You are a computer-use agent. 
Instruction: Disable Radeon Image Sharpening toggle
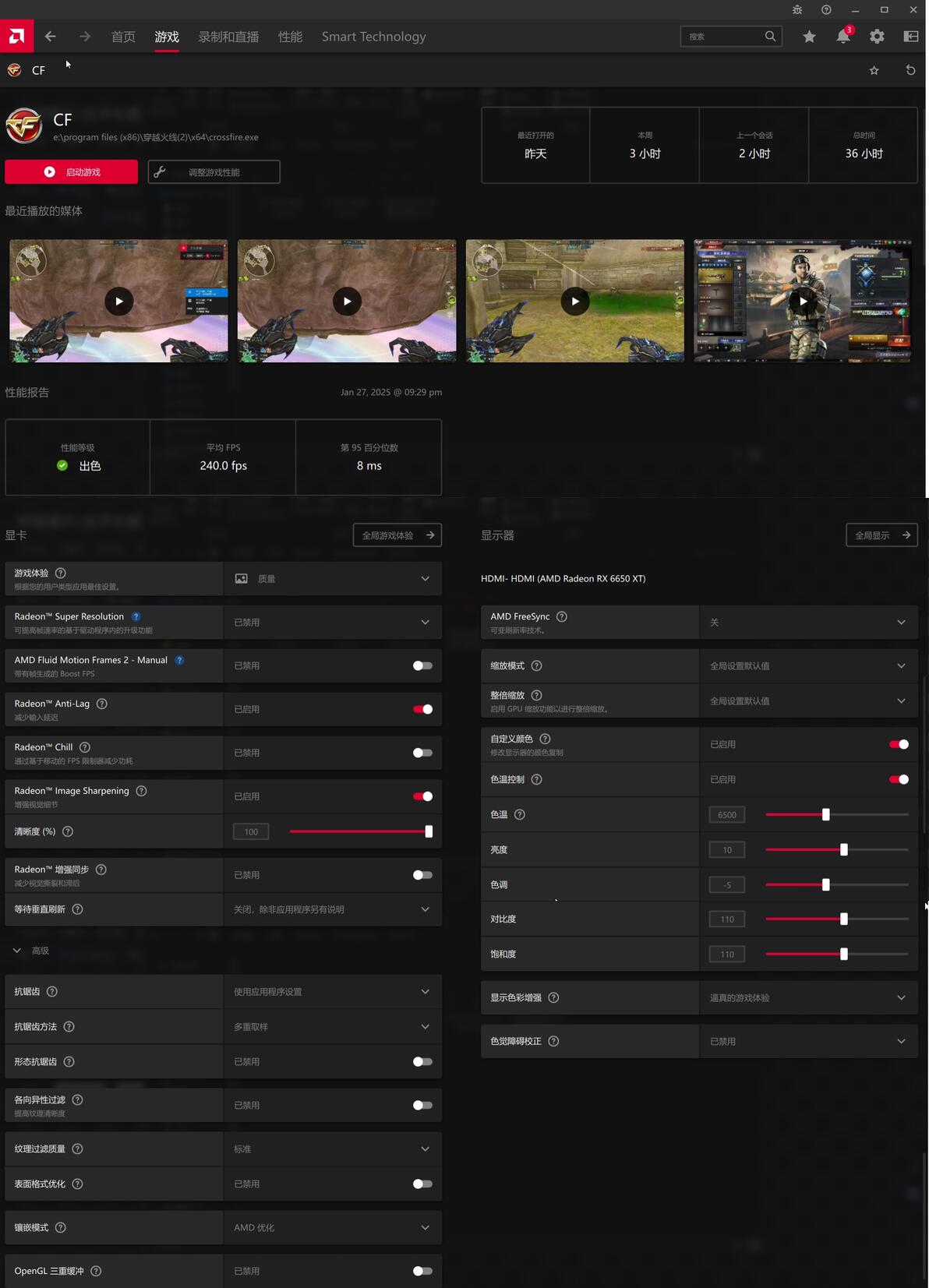point(422,796)
